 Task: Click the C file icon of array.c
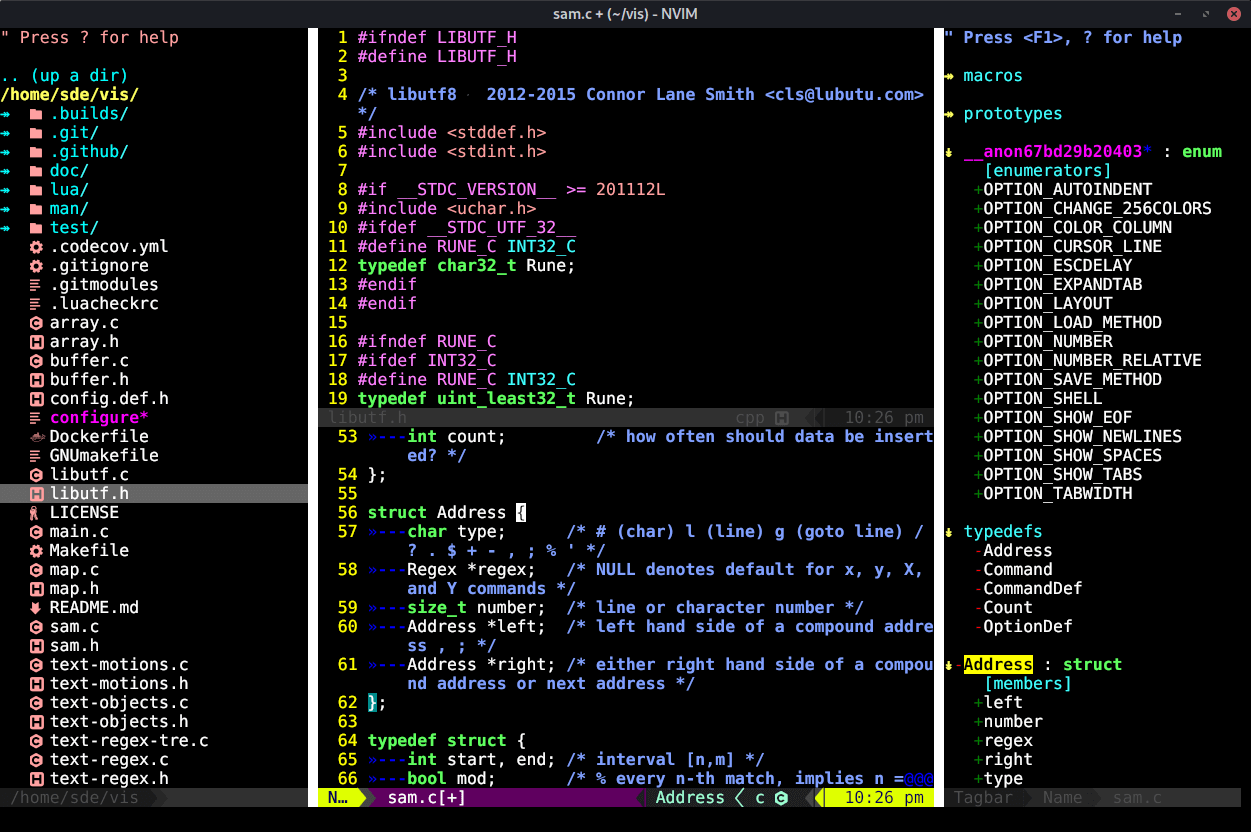pos(36,323)
